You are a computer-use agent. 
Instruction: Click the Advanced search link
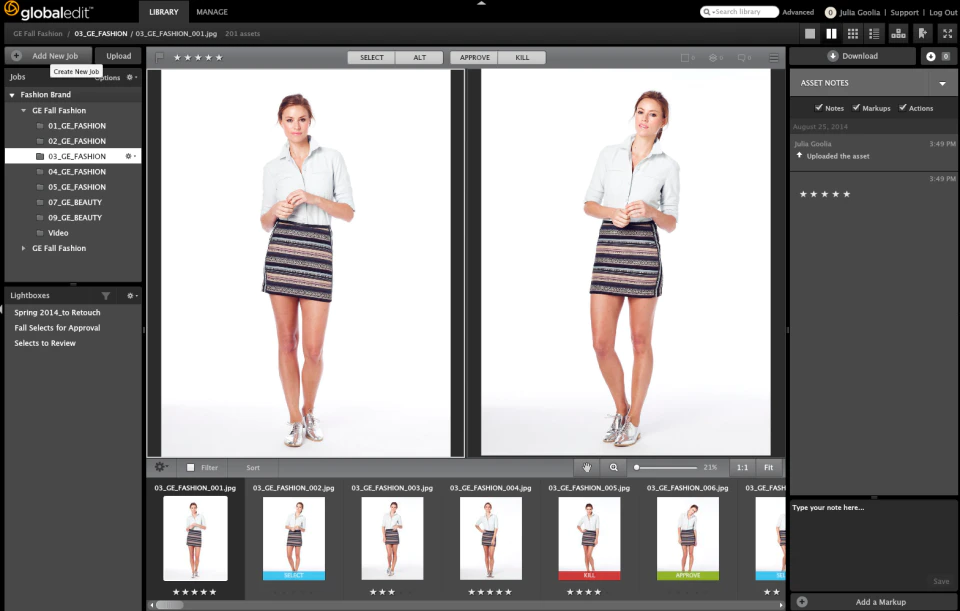point(798,12)
